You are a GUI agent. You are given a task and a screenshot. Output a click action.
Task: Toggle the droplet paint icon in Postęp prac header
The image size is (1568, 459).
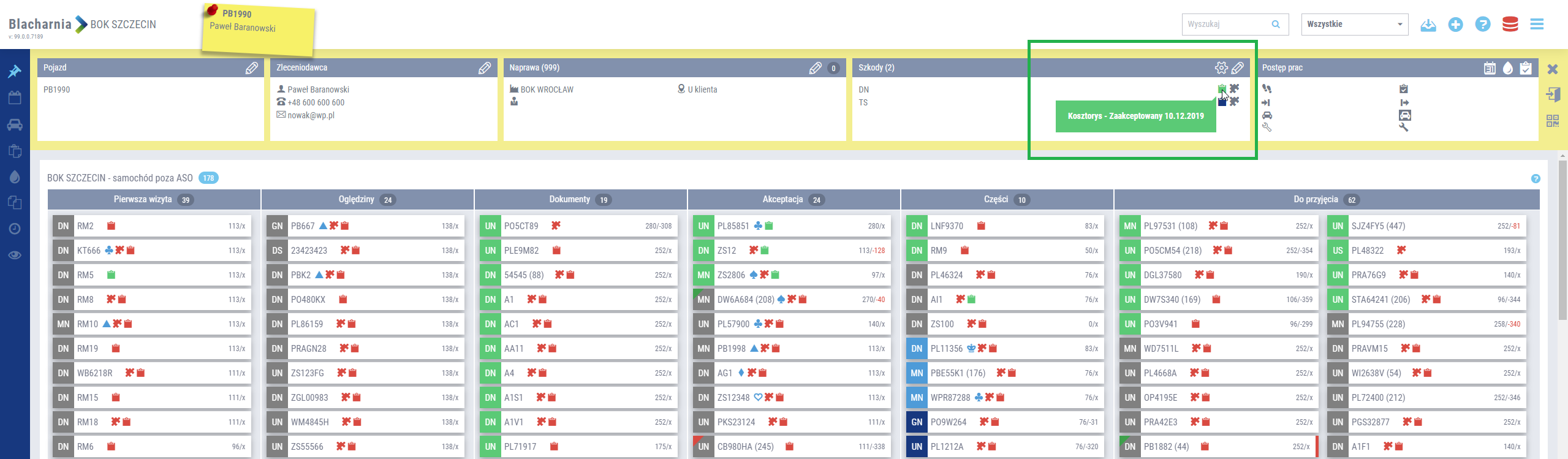(1507, 68)
